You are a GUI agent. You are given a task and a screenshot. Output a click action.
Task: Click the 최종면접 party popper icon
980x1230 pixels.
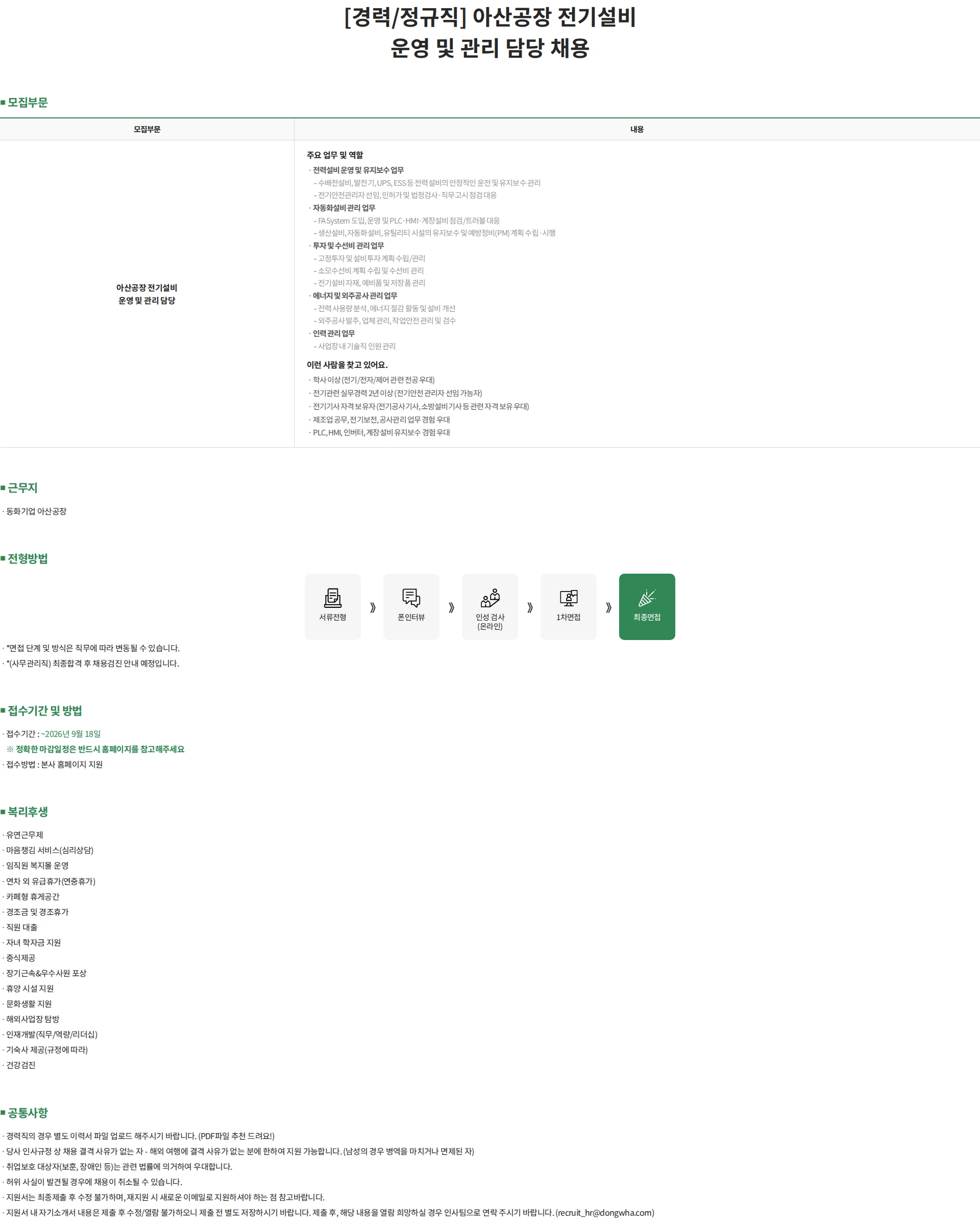pos(647,597)
